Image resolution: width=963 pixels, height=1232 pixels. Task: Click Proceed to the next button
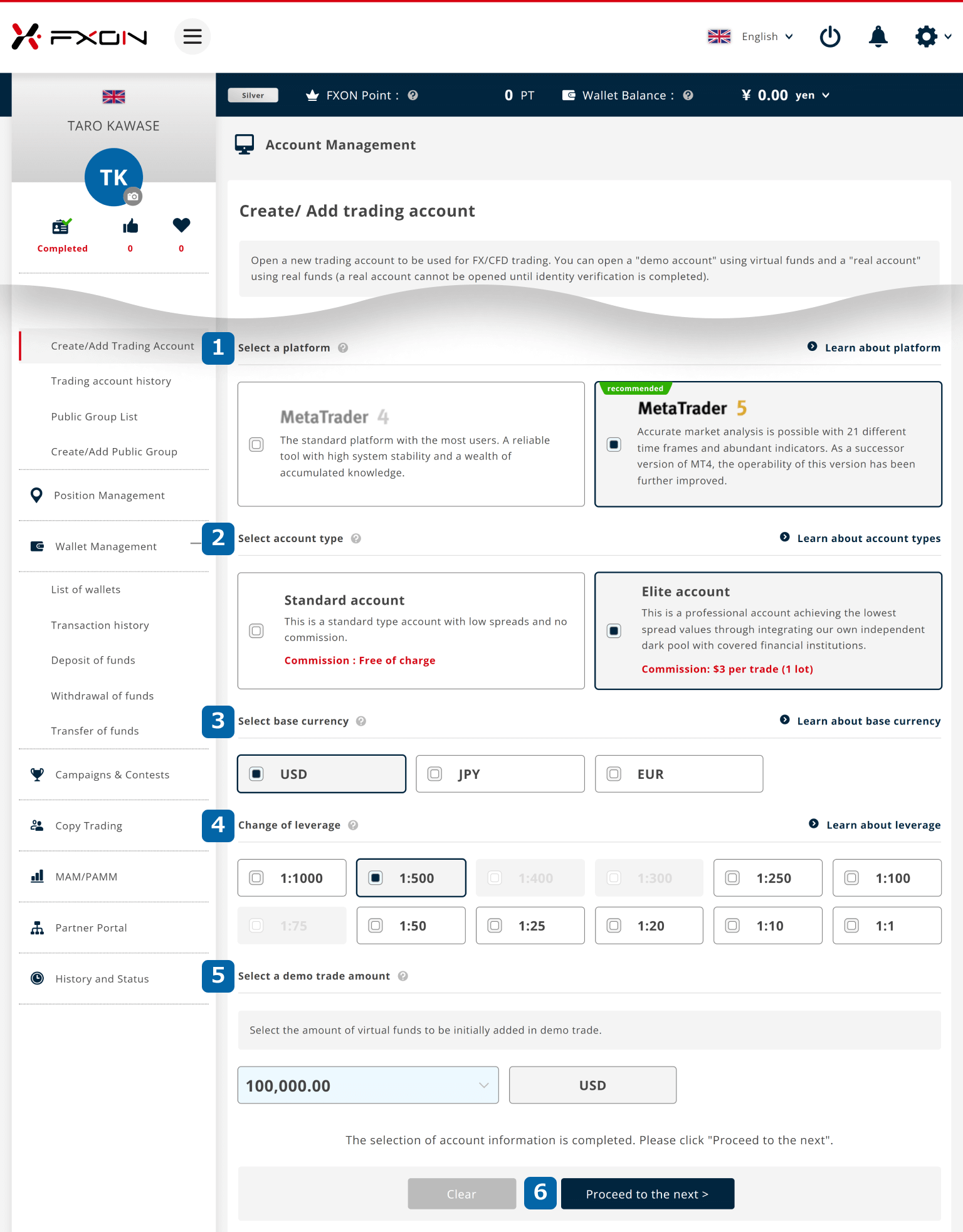pos(648,1194)
